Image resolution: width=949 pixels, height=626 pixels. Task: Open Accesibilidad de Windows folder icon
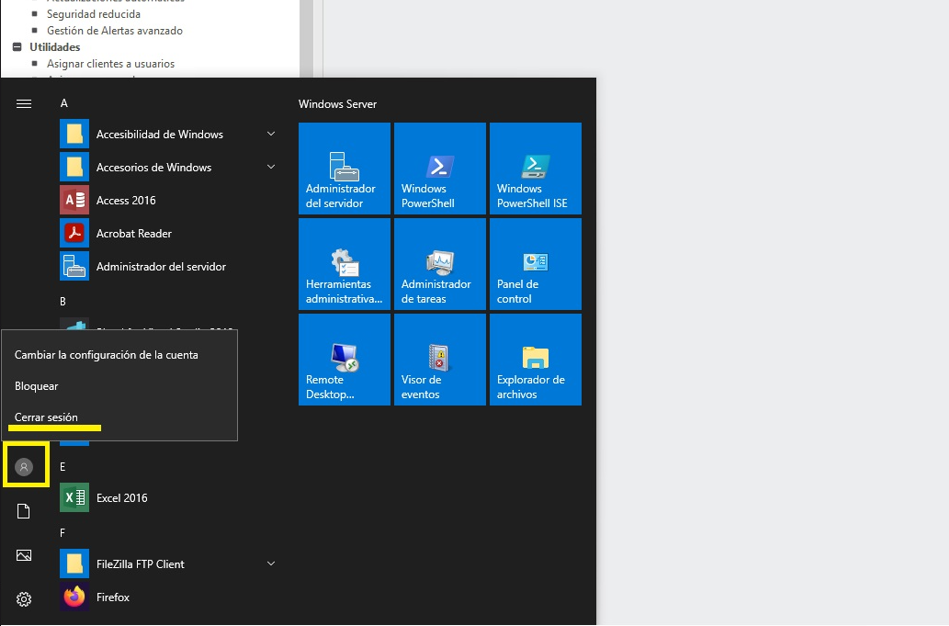coord(74,134)
